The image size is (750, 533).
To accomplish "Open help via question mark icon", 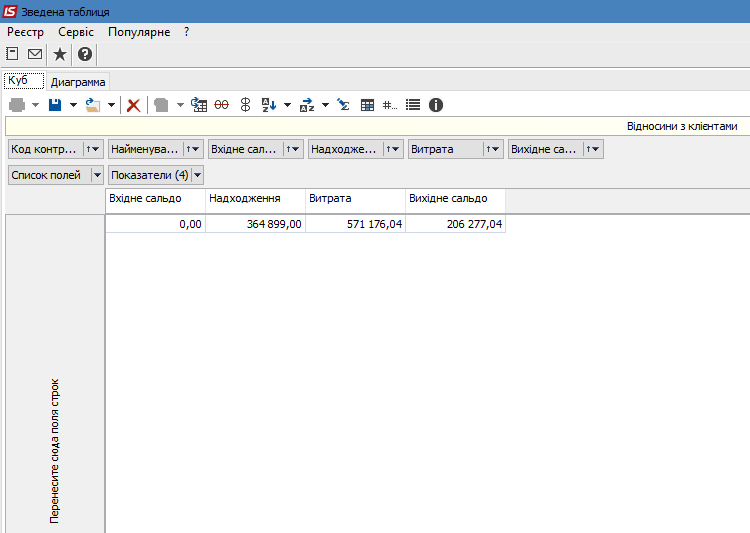I will pyautogui.click(x=85, y=54).
